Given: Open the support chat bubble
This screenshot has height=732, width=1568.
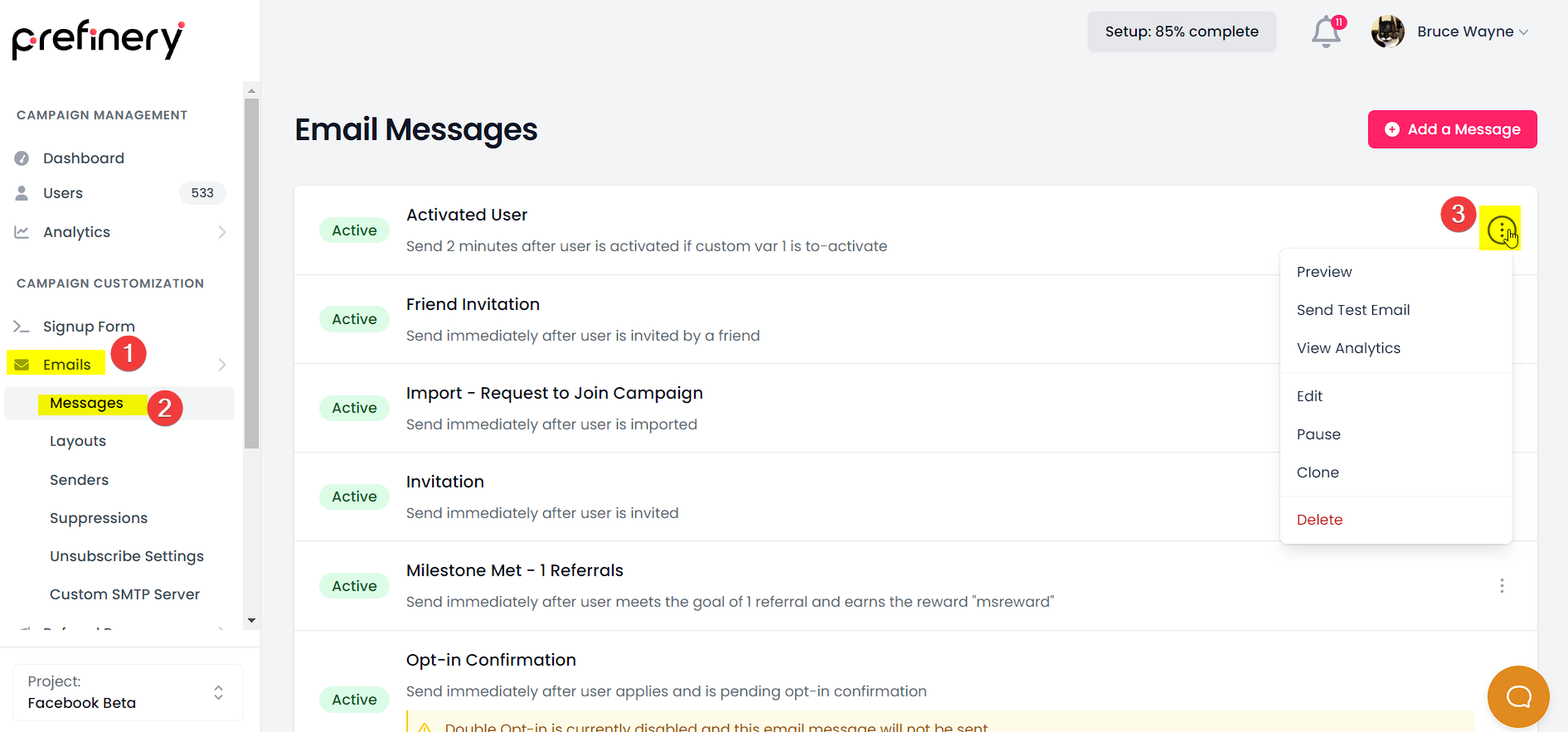Looking at the screenshot, I should click(1518, 696).
